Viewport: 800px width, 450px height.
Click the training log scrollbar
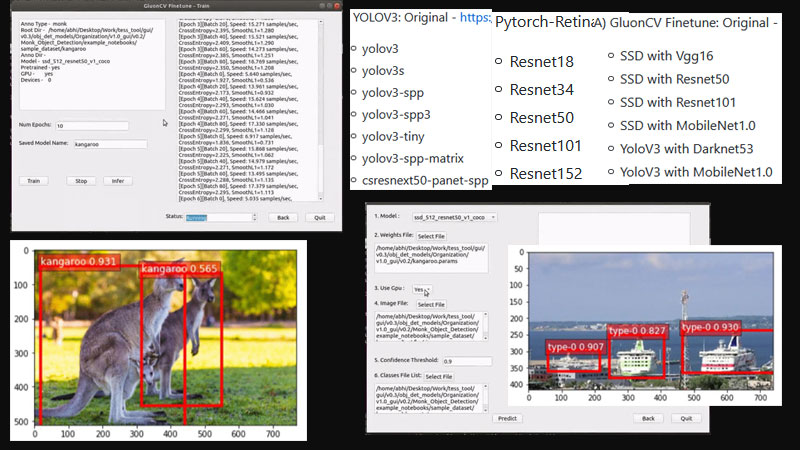pos(320,100)
